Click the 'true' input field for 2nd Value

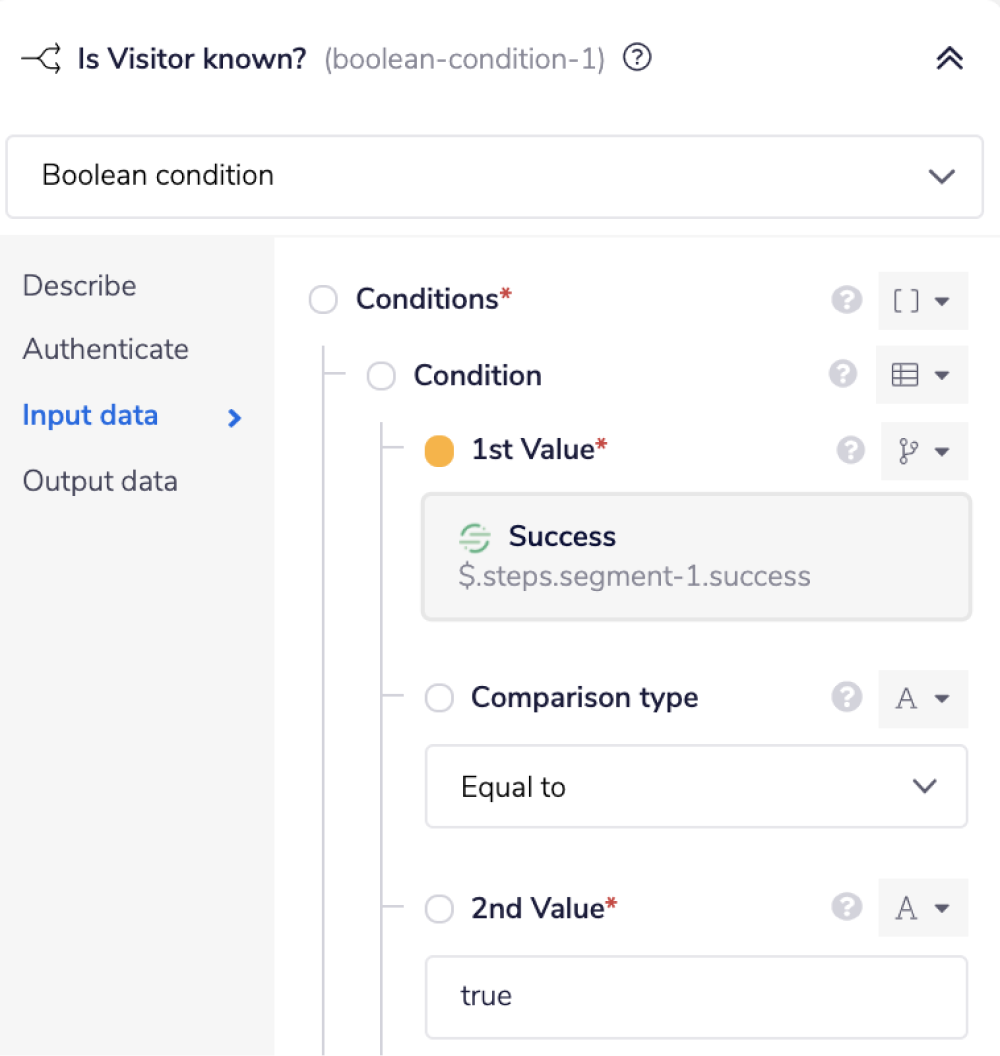696,996
